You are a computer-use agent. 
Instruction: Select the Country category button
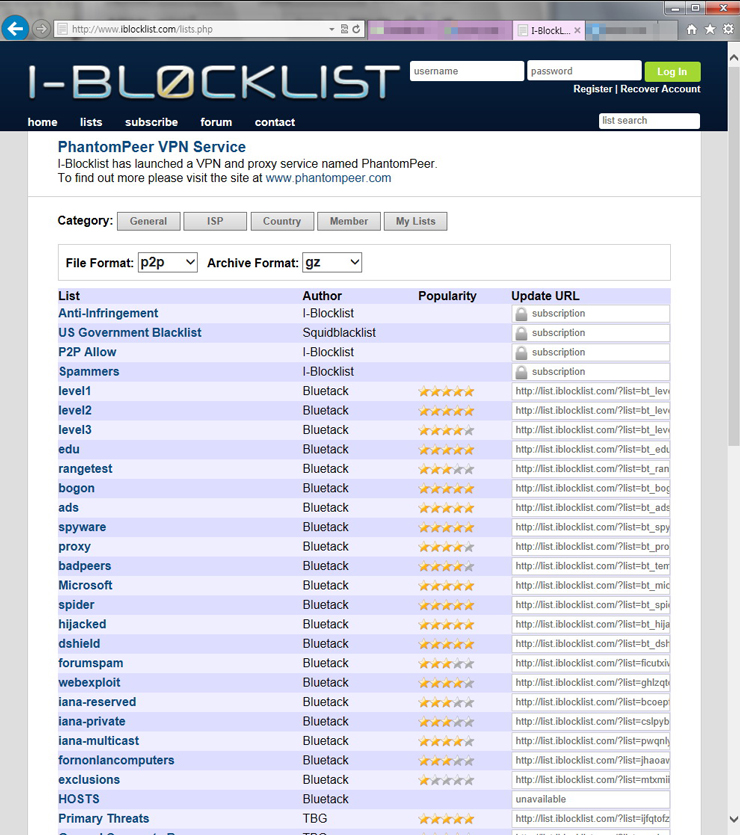[x=282, y=222]
